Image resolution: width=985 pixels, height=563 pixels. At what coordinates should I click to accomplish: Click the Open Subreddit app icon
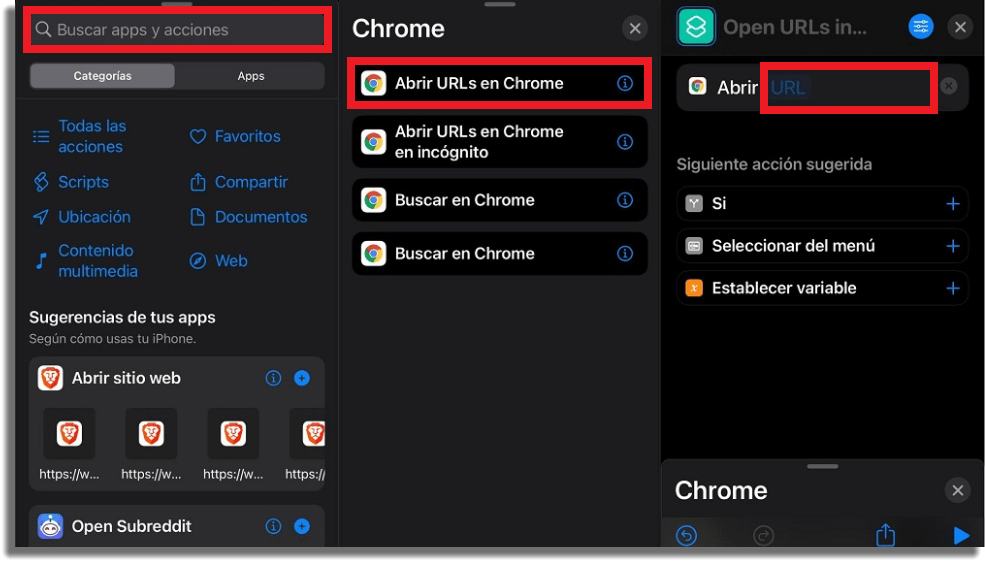(50, 527)
